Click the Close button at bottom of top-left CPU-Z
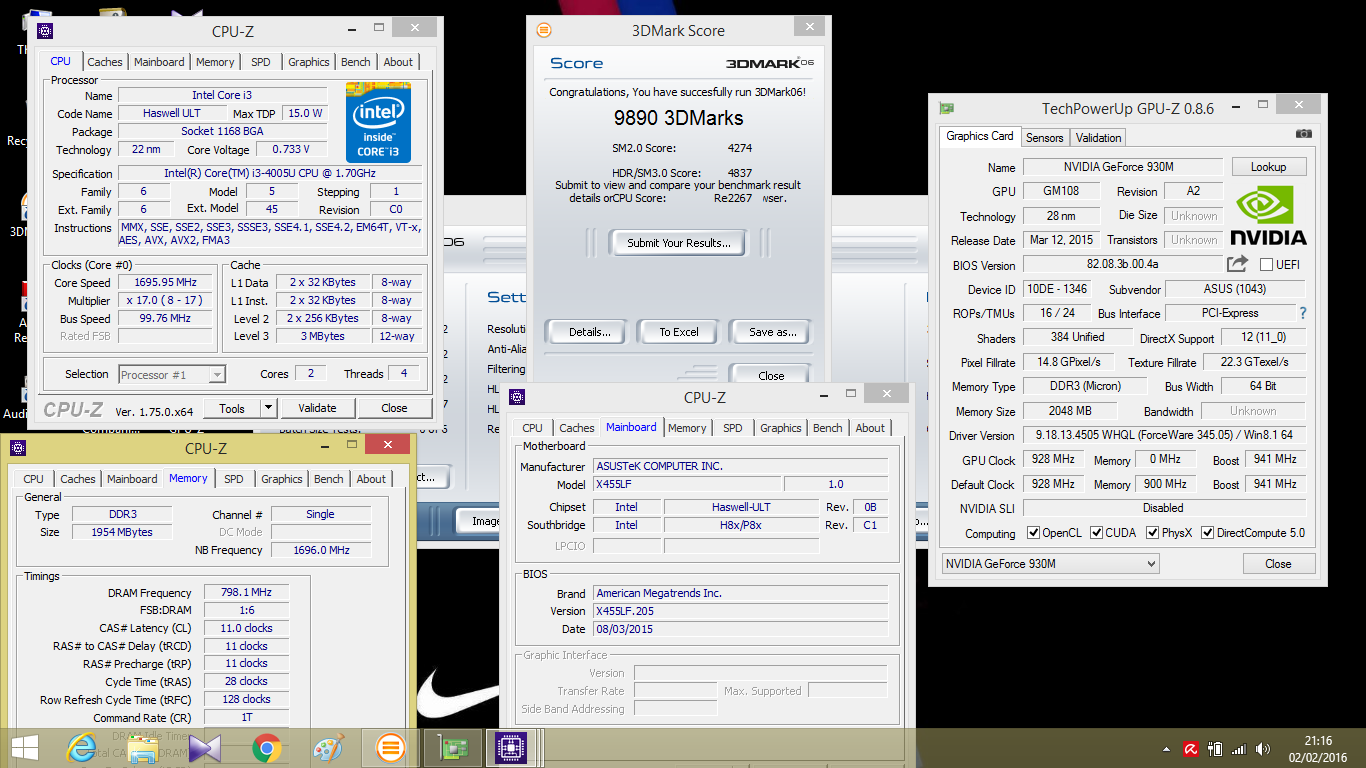The height and width of the screenshot is (768, 1366). click(394, 408)
